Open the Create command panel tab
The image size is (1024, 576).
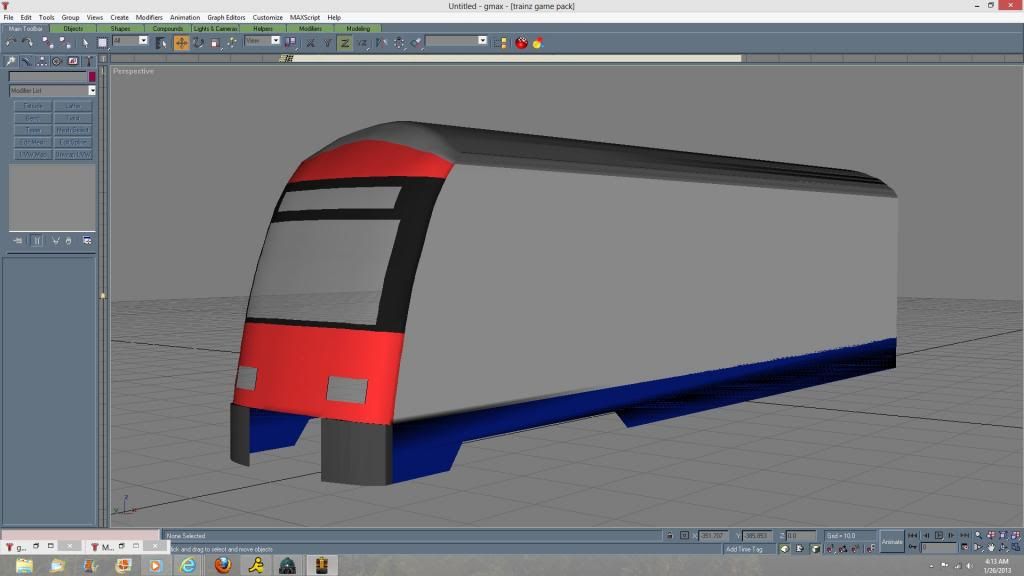pyautogui.click(x=10, y=61)
